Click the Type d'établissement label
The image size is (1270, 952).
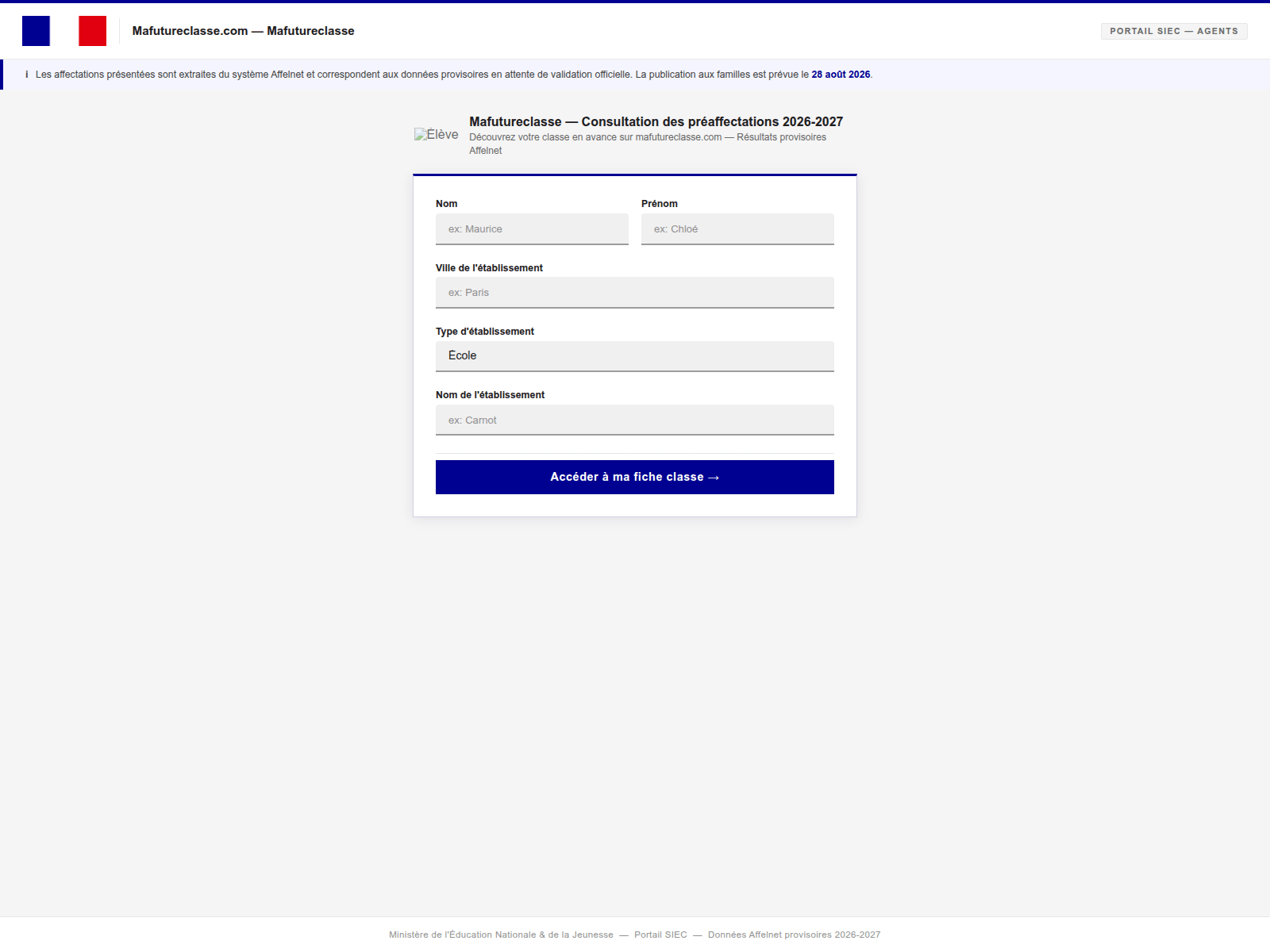(x=485, y=332)
